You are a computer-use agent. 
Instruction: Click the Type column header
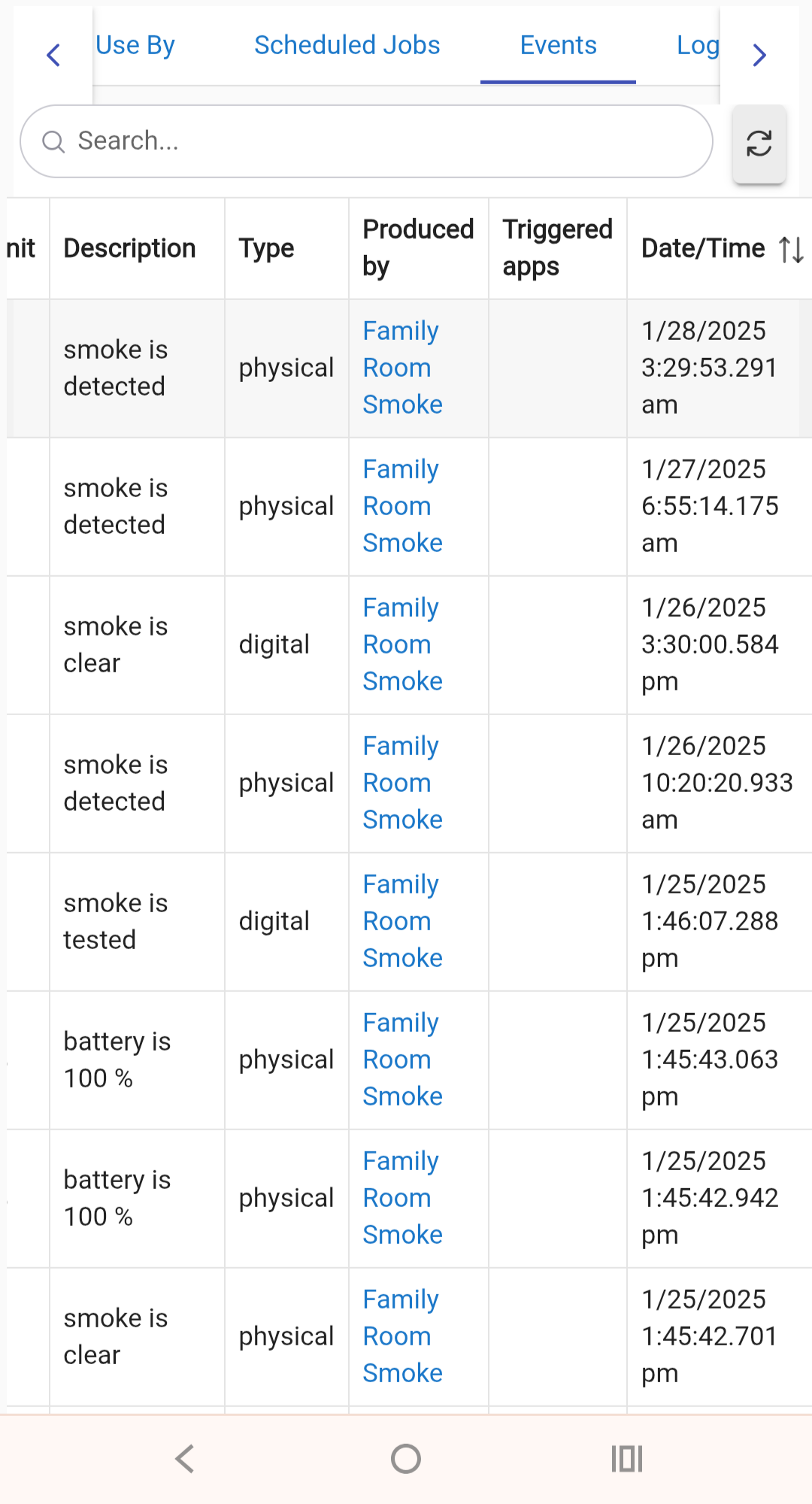coord(267,249)
